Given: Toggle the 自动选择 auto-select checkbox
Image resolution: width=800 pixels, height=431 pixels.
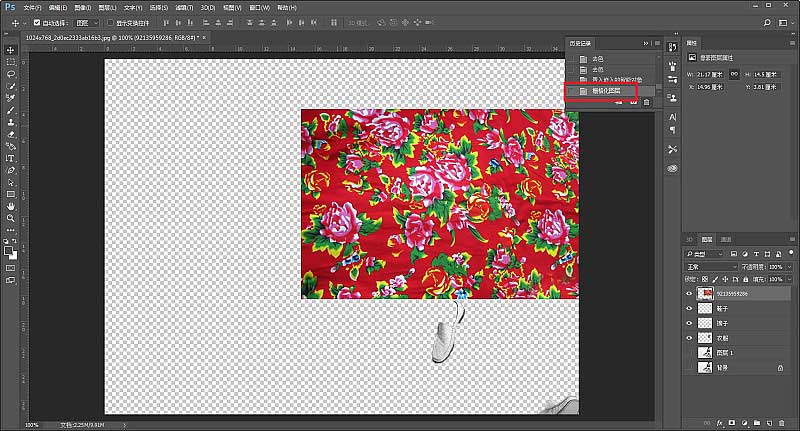Looking at the screenshot, I should point(36,22).
